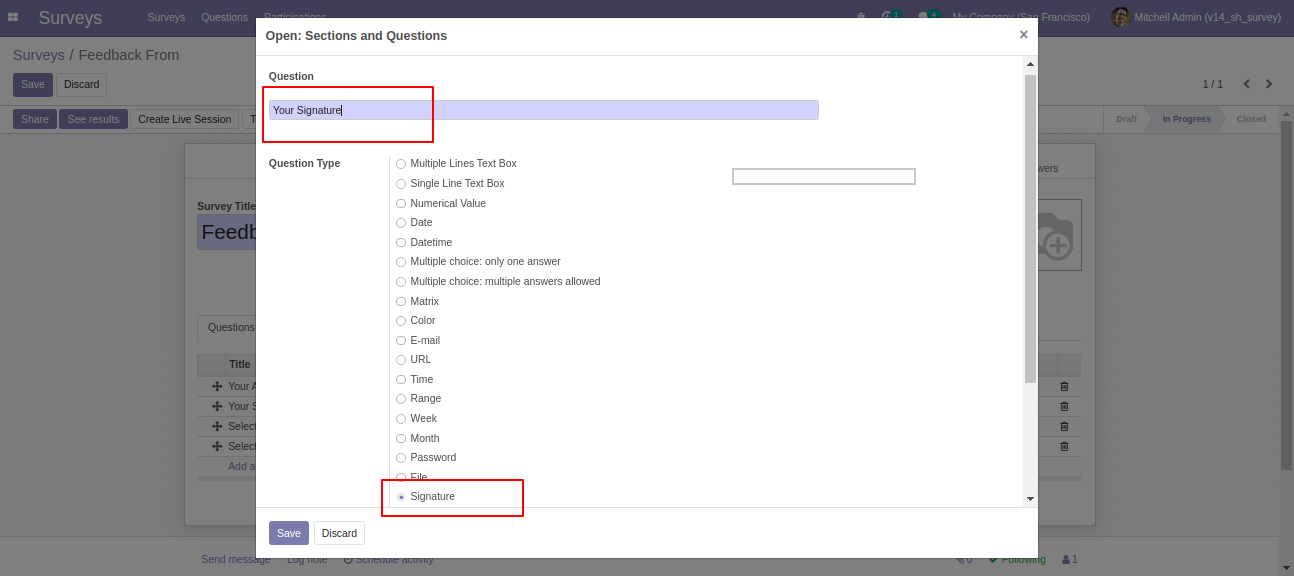Discard changes in the dialog footer
The width and height of the screenshot is (1294, 576).
point(339,533)
